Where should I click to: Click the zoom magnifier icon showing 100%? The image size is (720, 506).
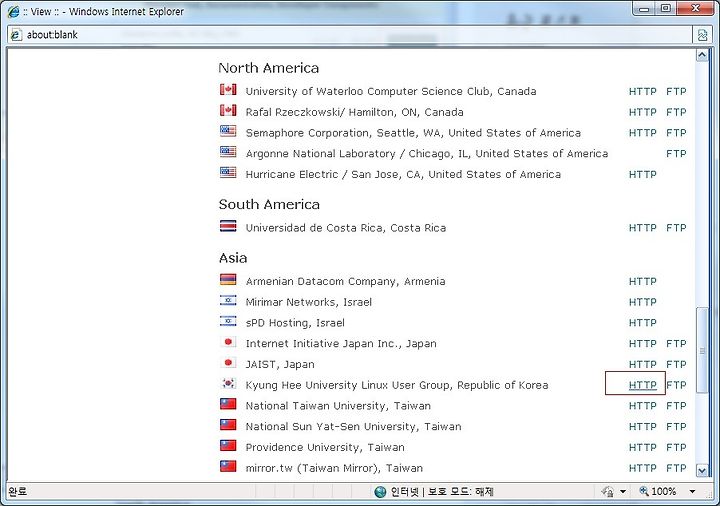(644, 491)
